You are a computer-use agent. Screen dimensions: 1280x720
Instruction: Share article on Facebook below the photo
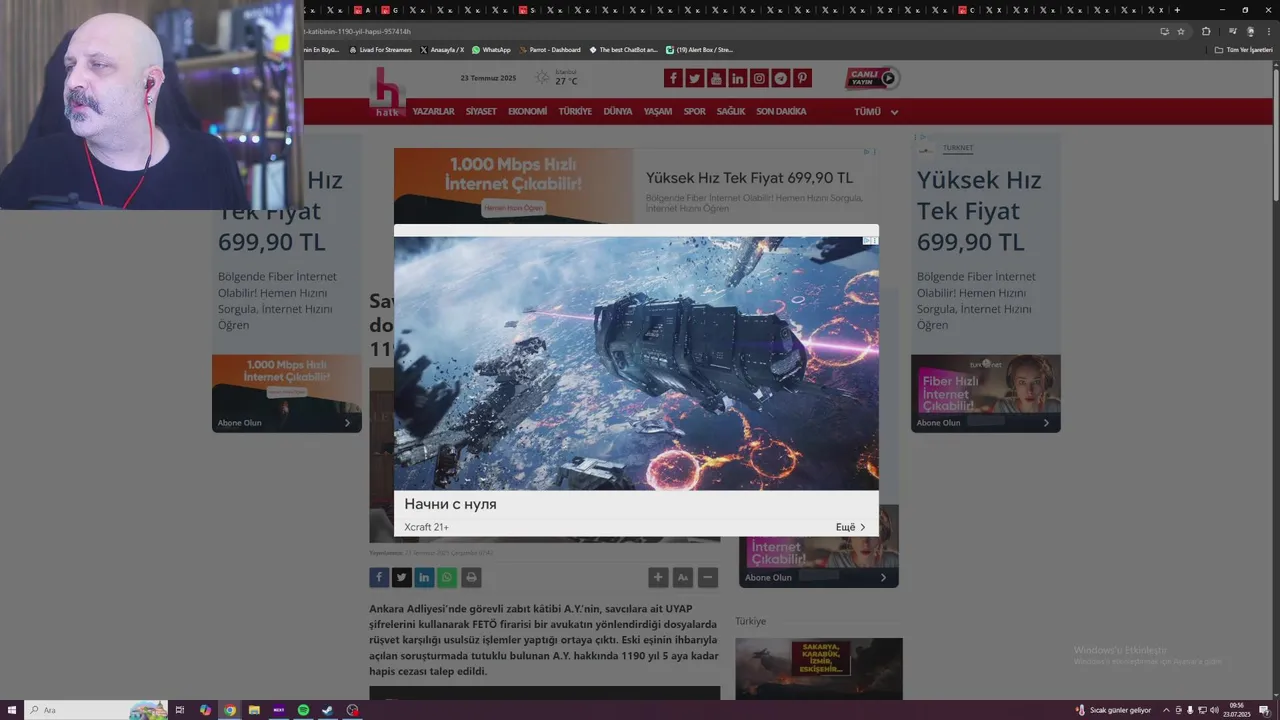tap(379, 577)
